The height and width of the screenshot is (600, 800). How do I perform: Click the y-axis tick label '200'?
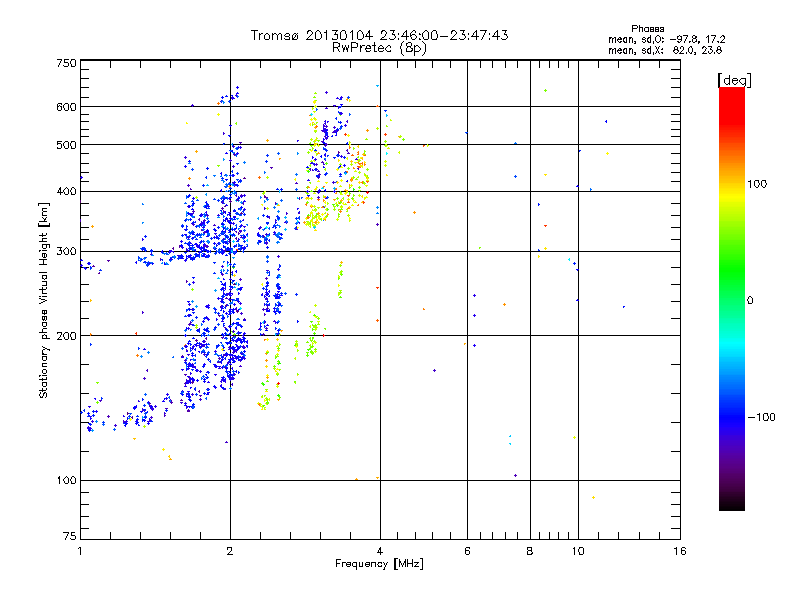66,336
